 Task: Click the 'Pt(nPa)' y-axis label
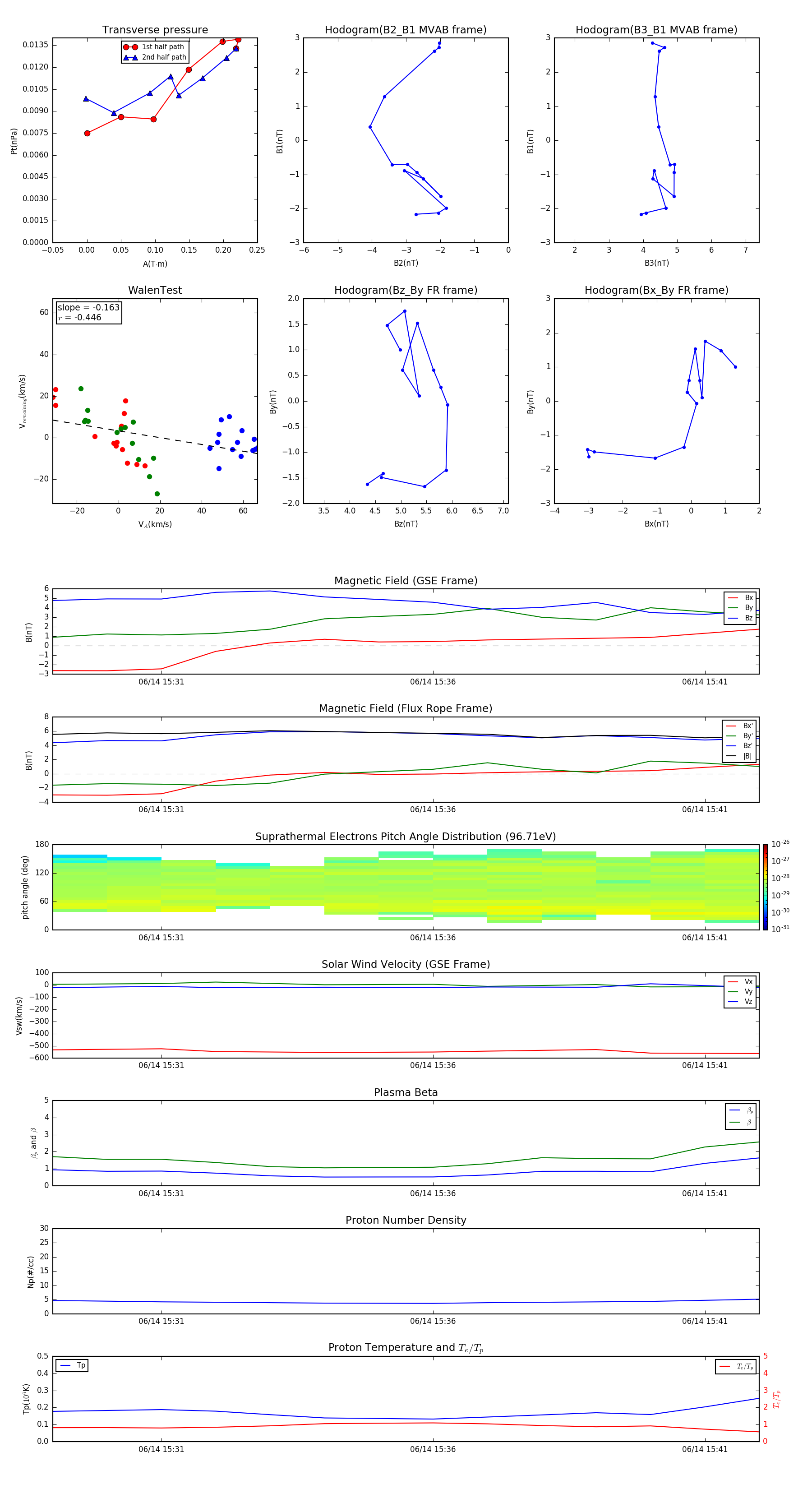click(x=14, y=141)
